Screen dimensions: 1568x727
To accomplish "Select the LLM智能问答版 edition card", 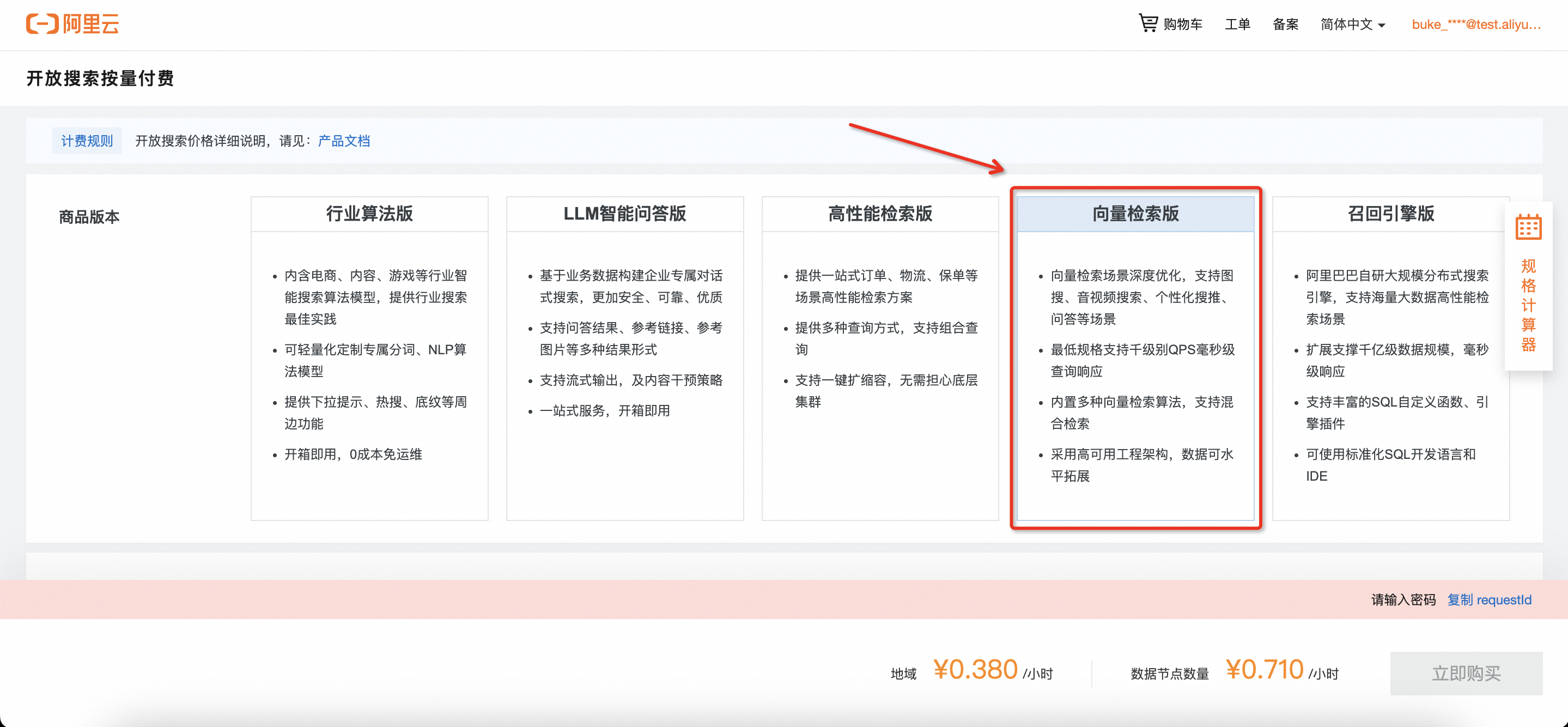I will click(x=624, y=358).
